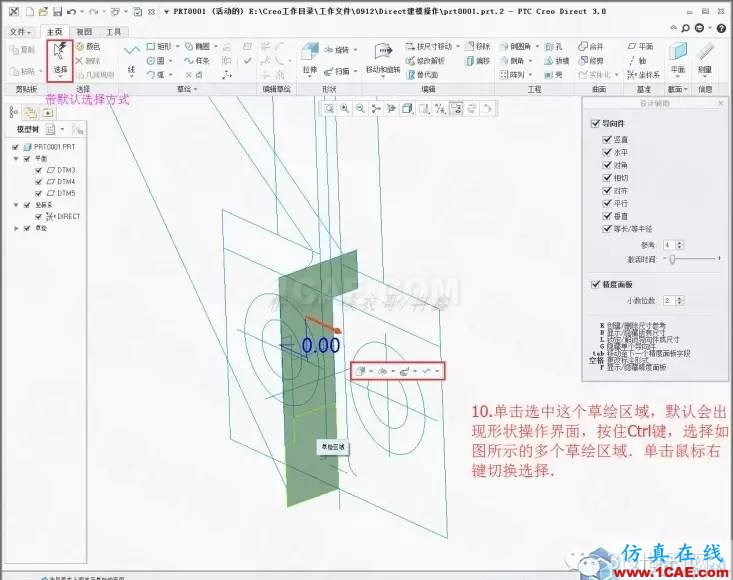
Task: Toggle the 精度面板 checkbox
Action: pyautogui.click(x=596, y=284)
